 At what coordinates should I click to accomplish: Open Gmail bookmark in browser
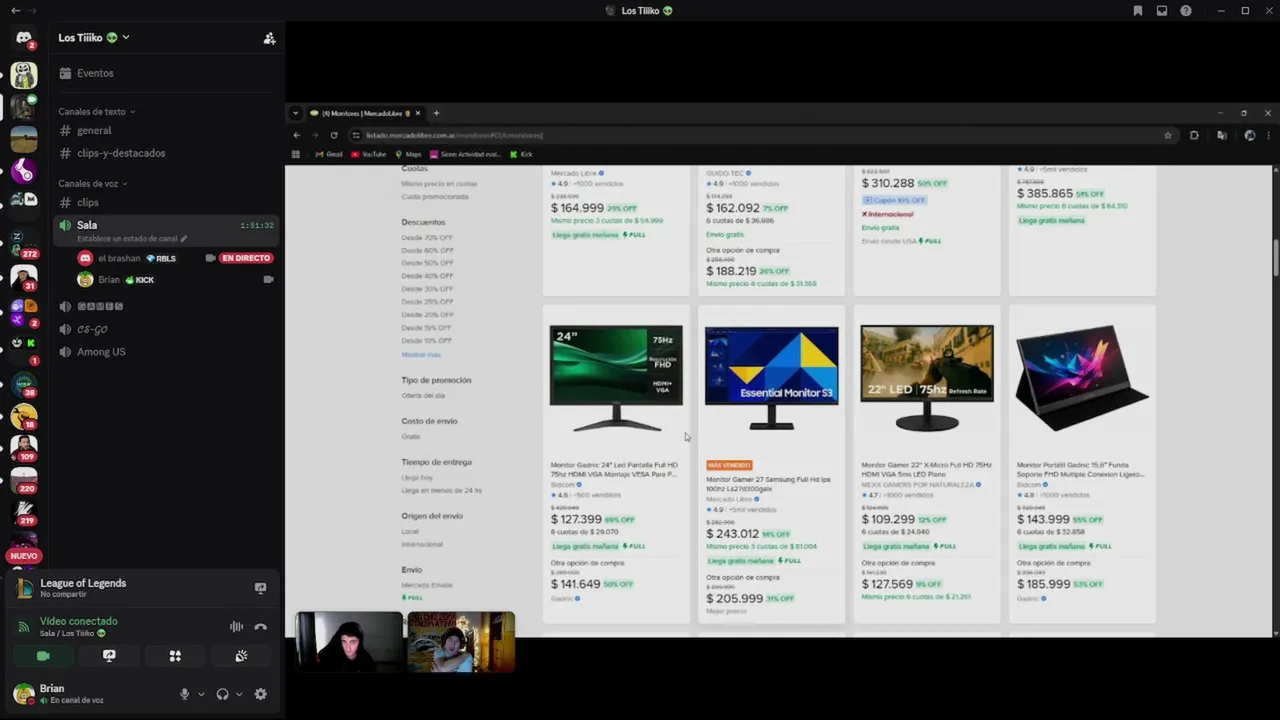click(328, 154)
